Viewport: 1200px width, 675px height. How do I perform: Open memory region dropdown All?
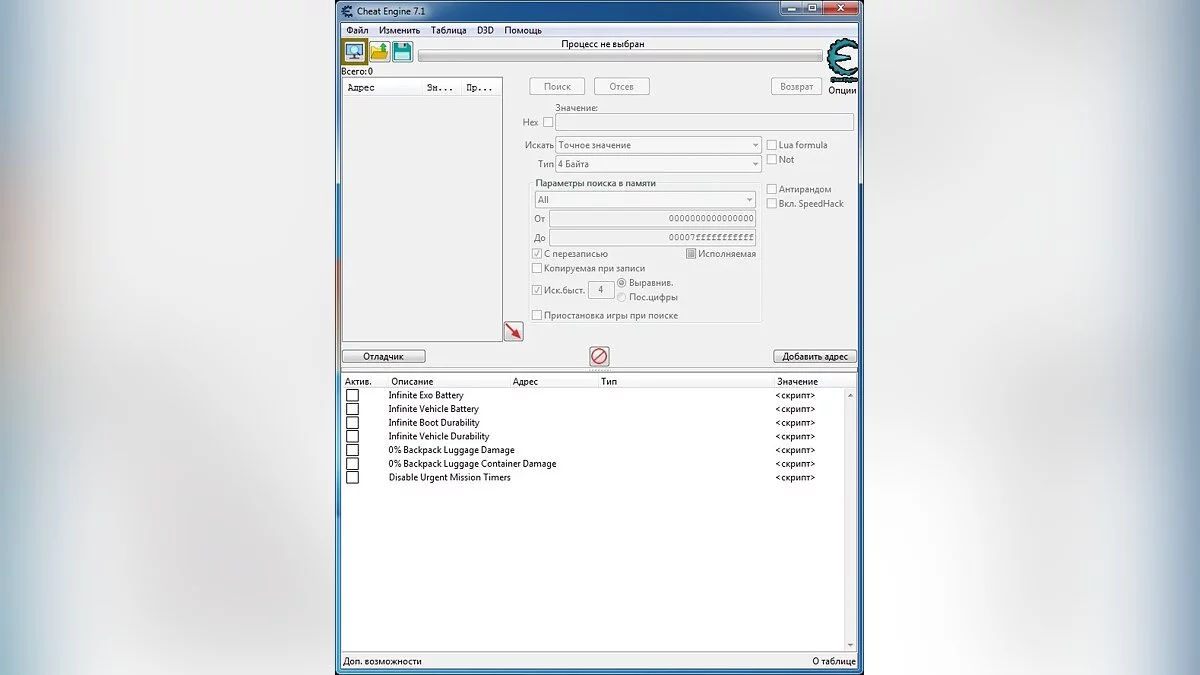point(644,200)
